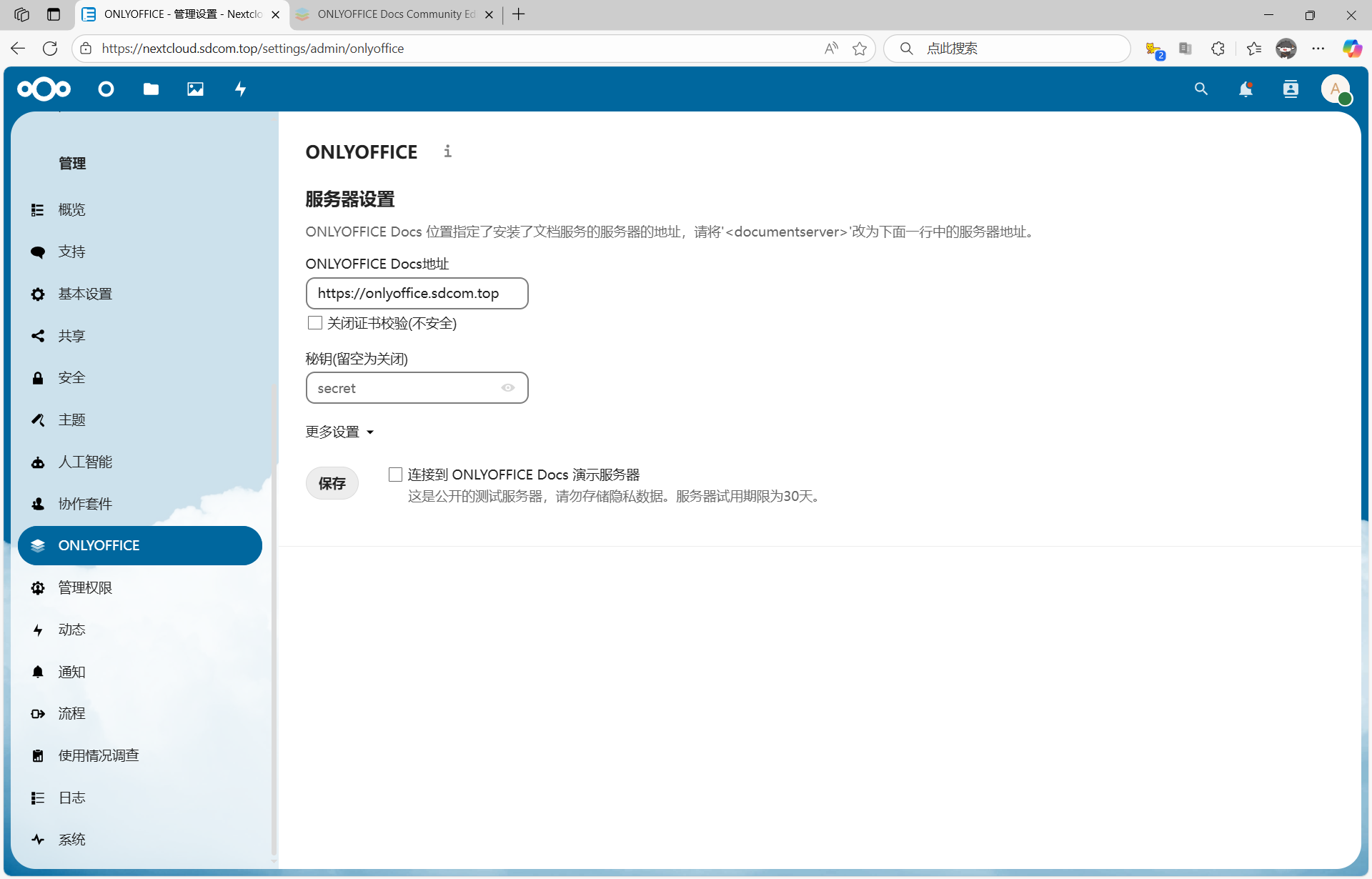Click the ONLYOFFICE Docs address field
Image resolution: width=1372 pixels, height=879 pixels.
pyautogui.click(x=417, y=294)
